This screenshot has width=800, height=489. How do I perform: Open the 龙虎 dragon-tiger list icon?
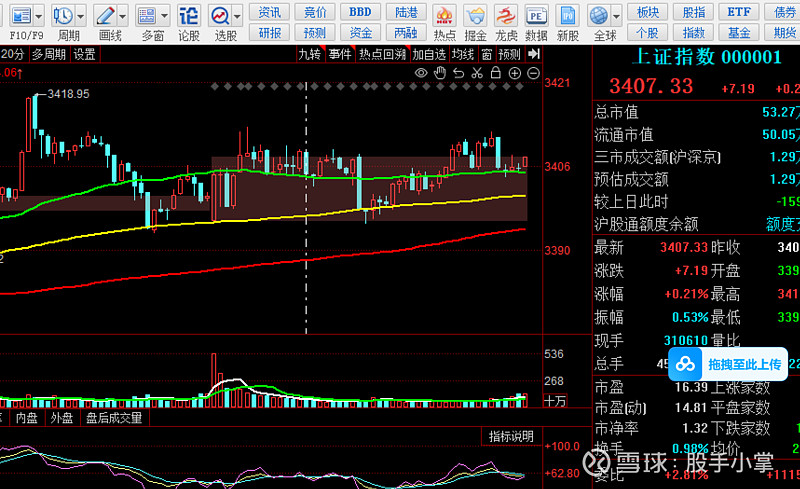click(x=506, y=16)
